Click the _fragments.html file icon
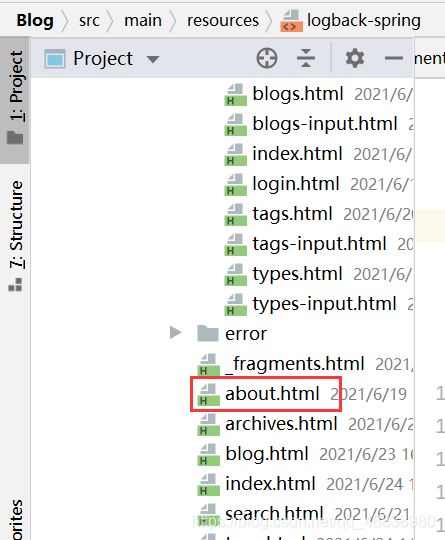The height and width of the screenshot is (540, 445). pyautogui.click(x=208, y=364)
